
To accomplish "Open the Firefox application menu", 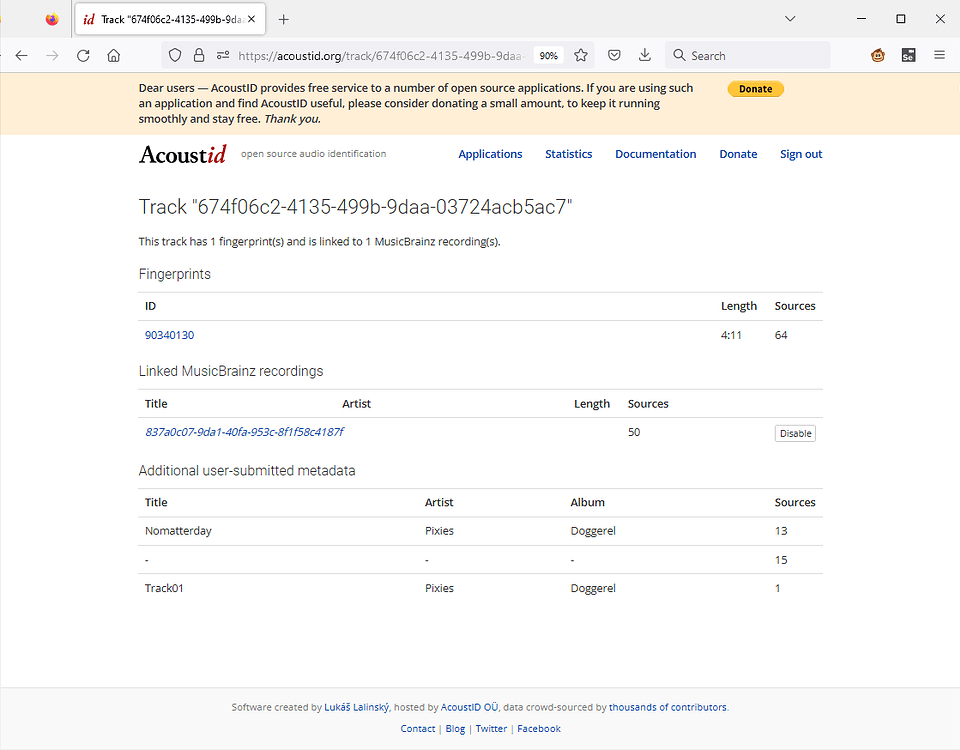I will point(938,55).
